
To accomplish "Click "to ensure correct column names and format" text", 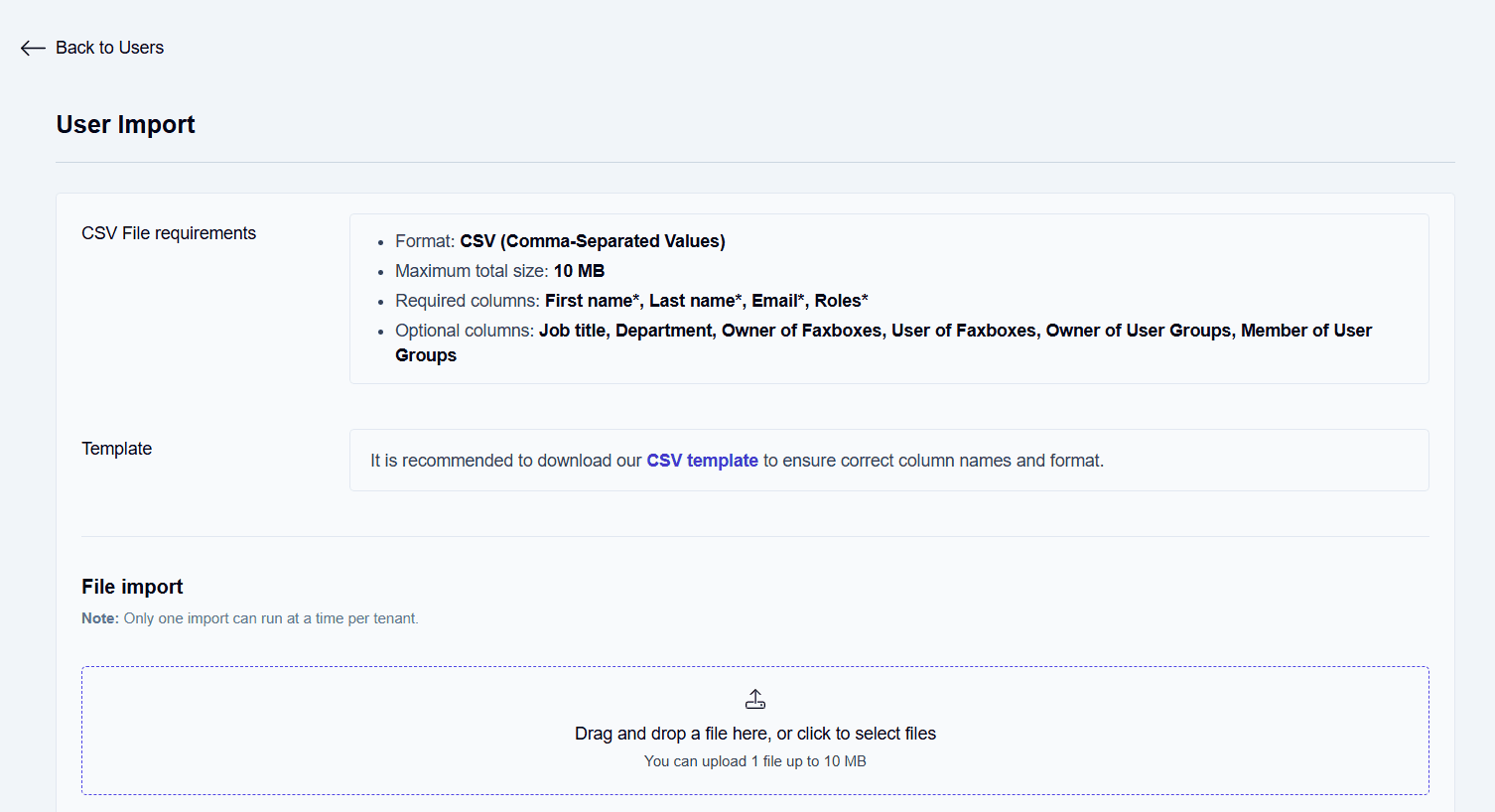I will 933,461.
